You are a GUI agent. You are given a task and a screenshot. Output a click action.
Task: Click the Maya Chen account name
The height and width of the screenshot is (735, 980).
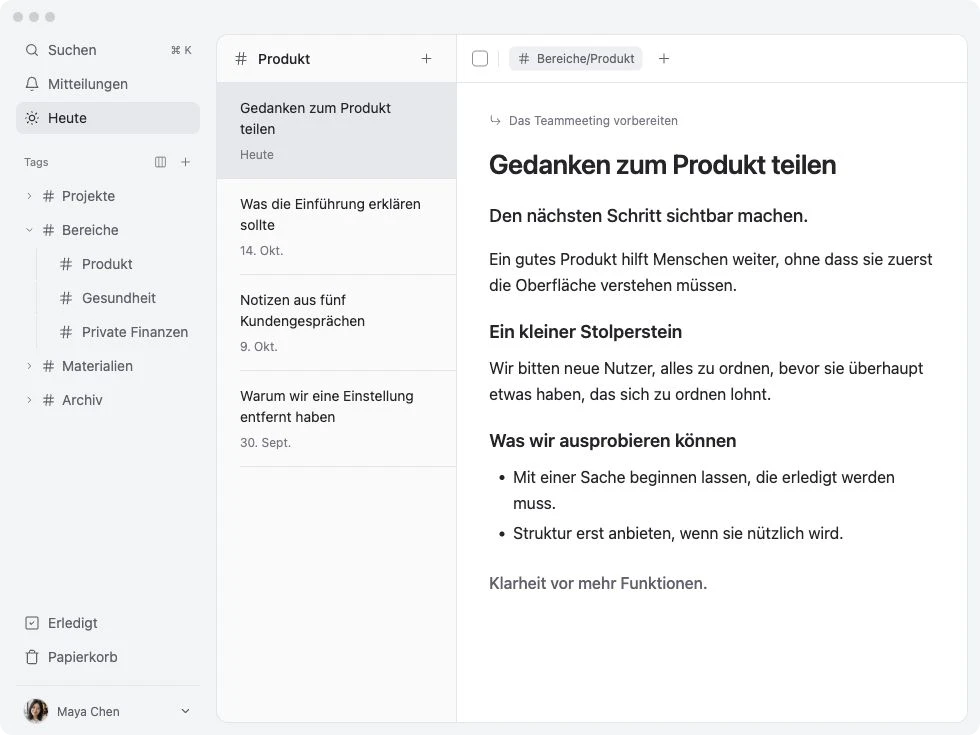88,711
